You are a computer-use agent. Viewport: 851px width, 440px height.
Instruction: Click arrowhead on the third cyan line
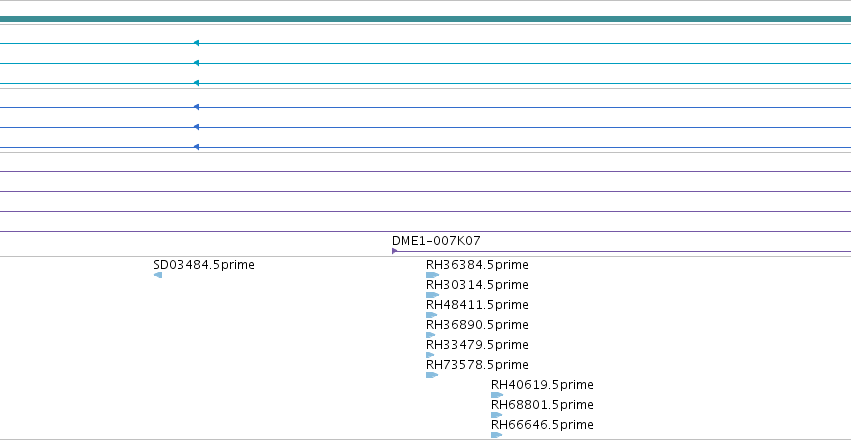196,83
